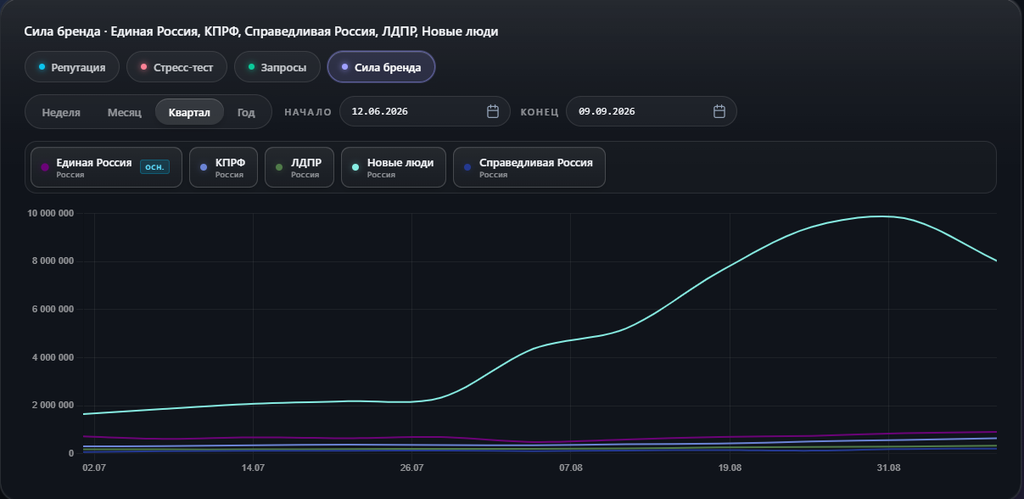Screen dimensions: 1024x499
Task: Toggle the Справедливая Россия series chip
Action: 529,167
